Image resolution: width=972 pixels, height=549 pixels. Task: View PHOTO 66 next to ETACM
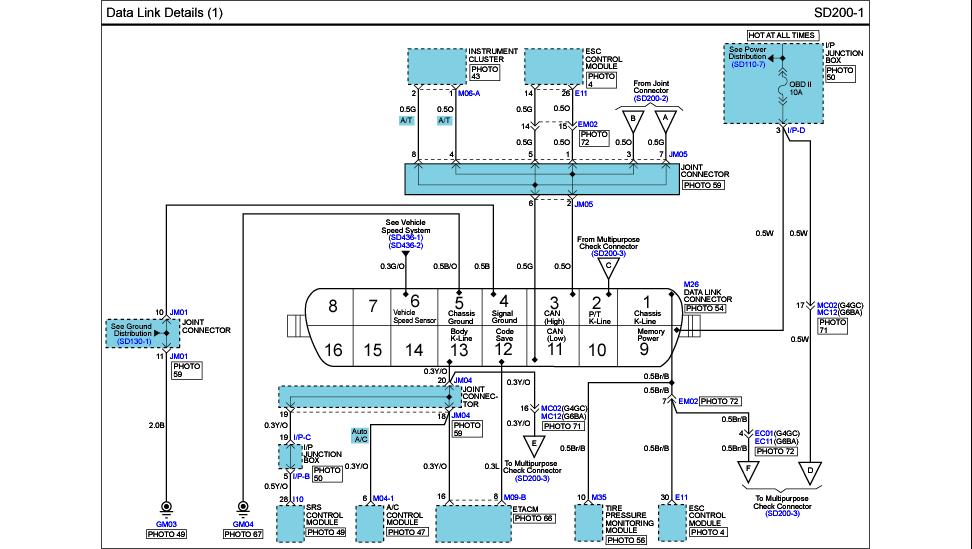(534, 518)
